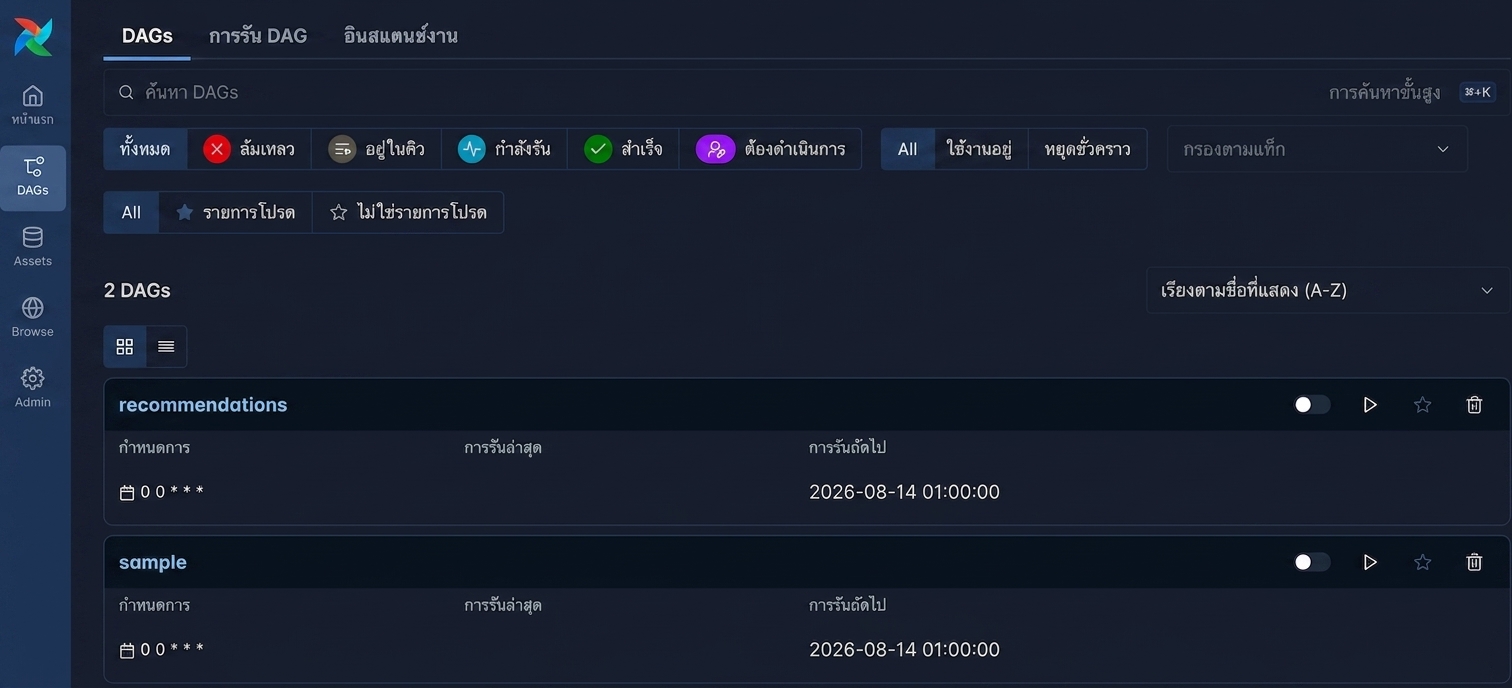Open the Admin sidebar menu

point(33,388)
